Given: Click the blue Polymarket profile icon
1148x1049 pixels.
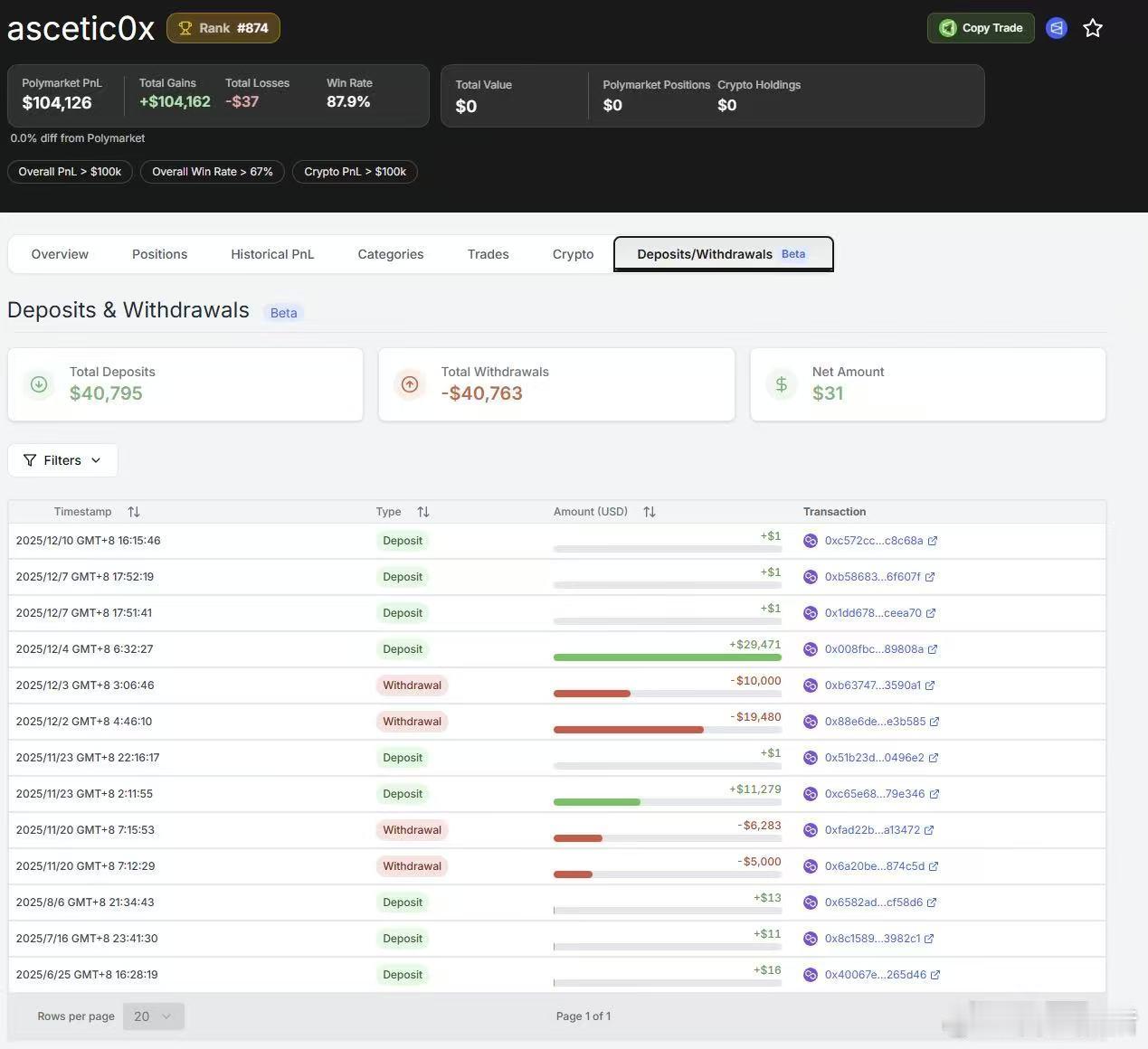Looking at the screenshot, I should [x=1056, y=28].
